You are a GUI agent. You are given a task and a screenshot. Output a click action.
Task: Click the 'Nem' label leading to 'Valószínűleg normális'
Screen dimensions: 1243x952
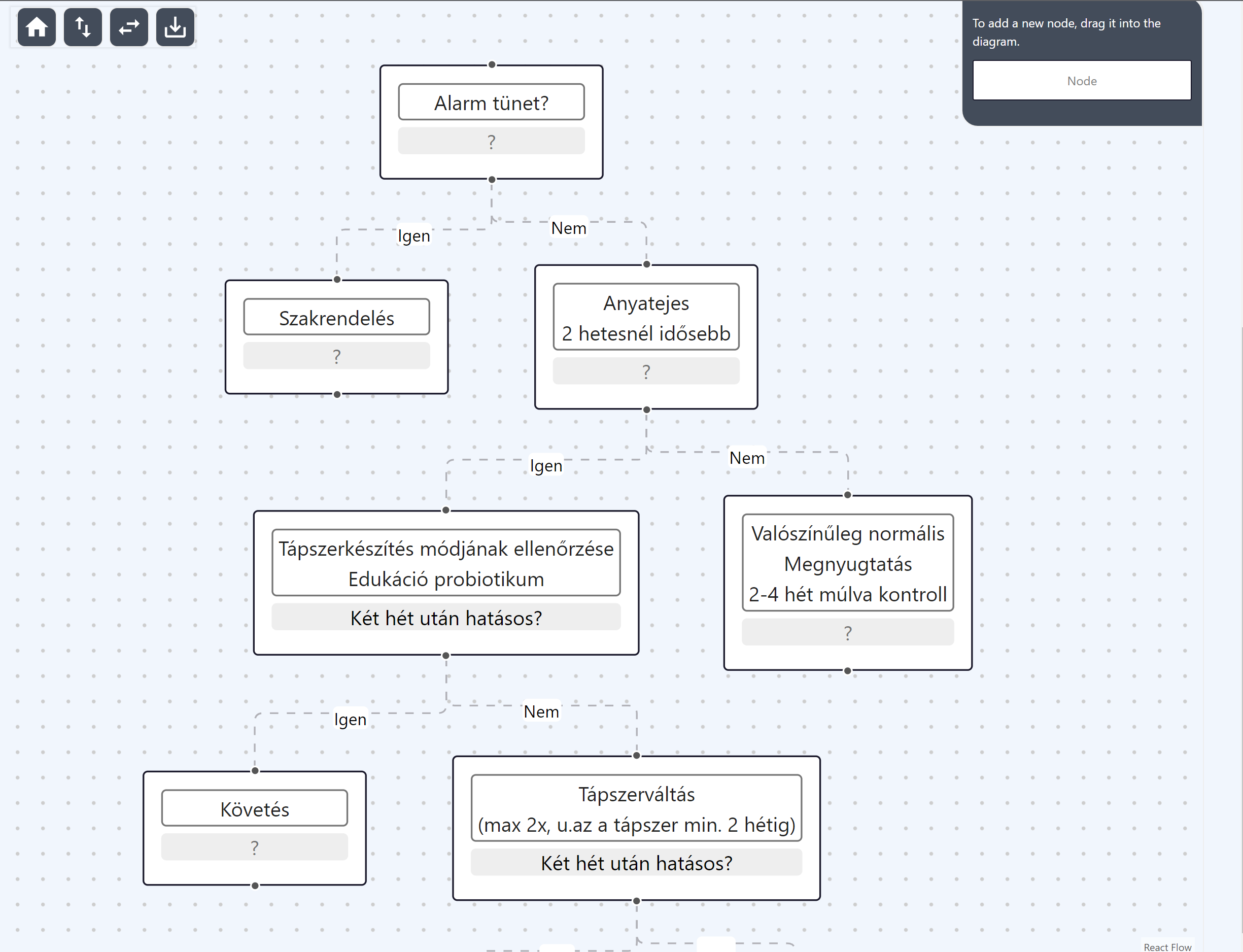[747, 458]
